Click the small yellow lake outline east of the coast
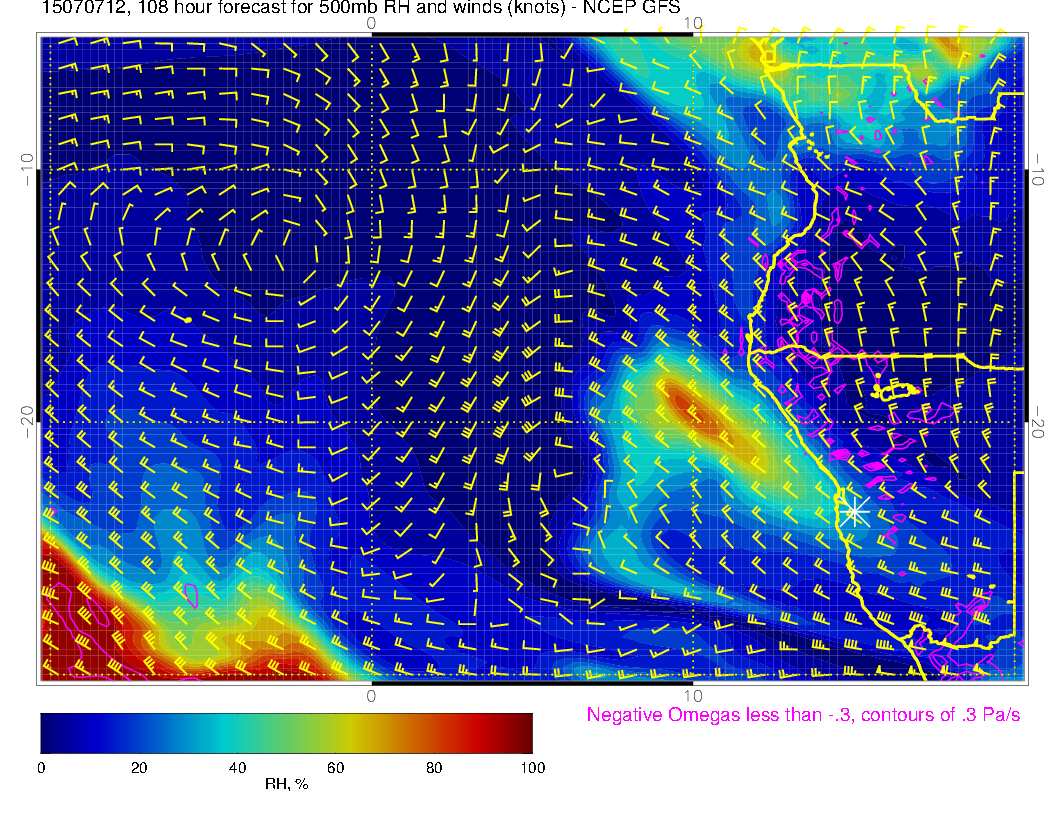This screenshot has height=816, width=1056. click(x=895, y=390)
